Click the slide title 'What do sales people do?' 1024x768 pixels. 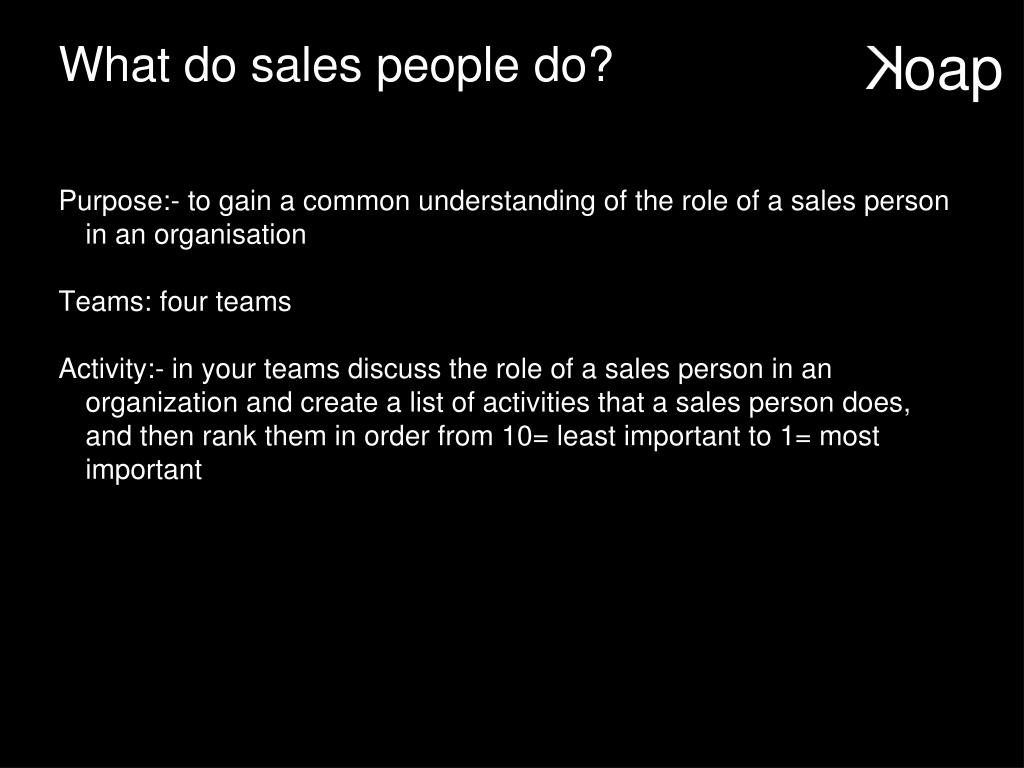click(x=336, y=67)
